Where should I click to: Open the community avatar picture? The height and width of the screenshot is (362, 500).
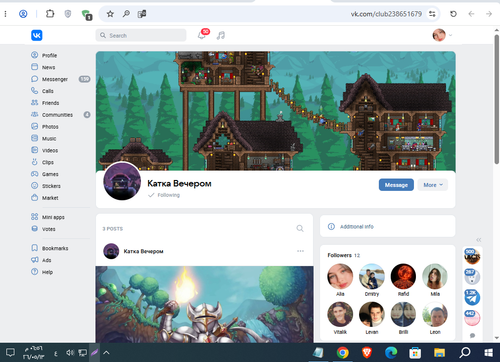(x=122, y=181)
